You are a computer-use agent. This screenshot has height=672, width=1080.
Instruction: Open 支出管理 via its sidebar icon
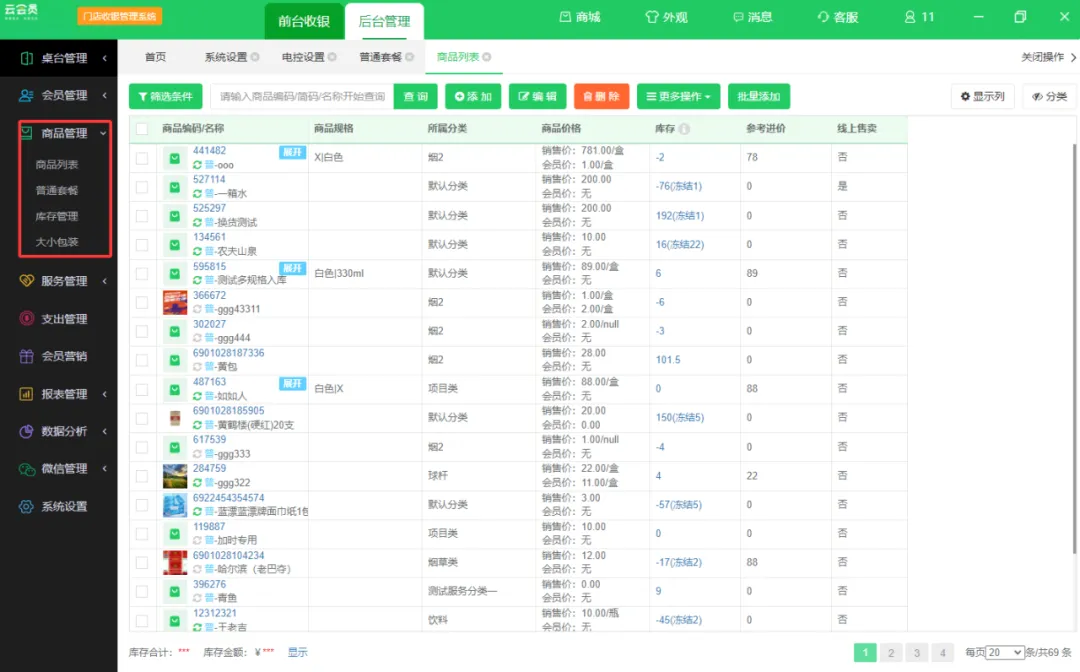coord(27,319)
